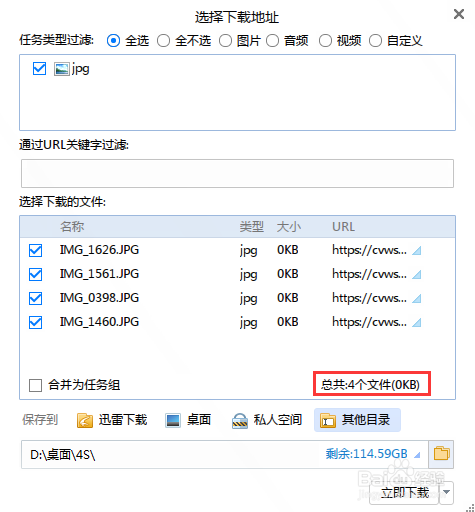
Task: Choose the 视频 filter radio button
Action: tap(325, 41)
